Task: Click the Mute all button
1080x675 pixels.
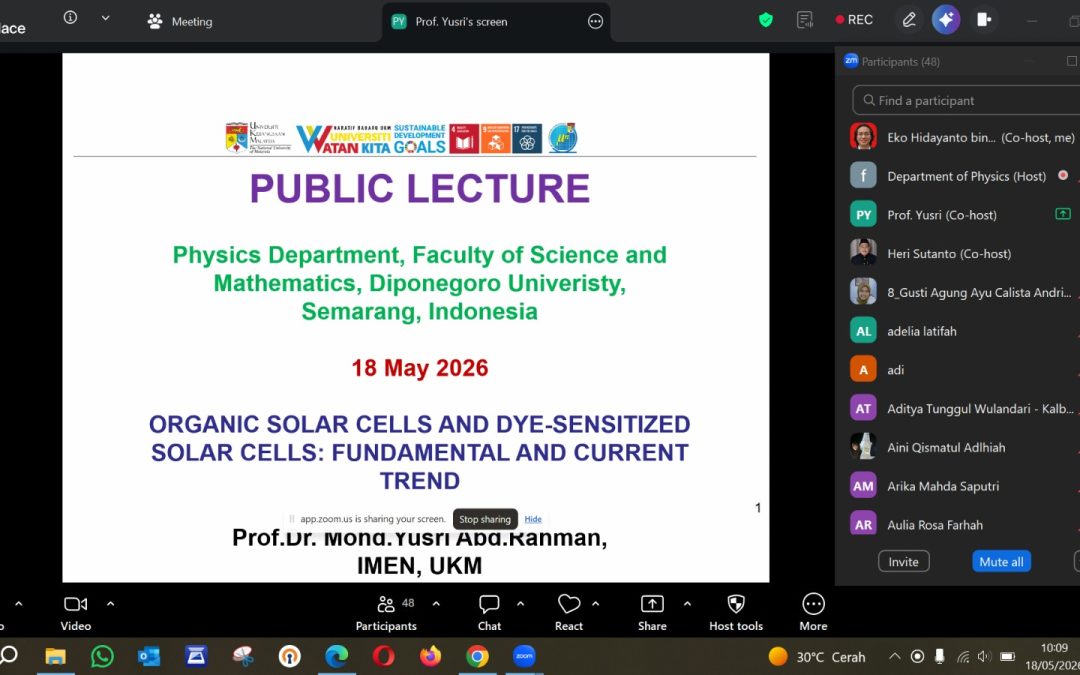Action: pyautogui.click(x=1001, y=561)
